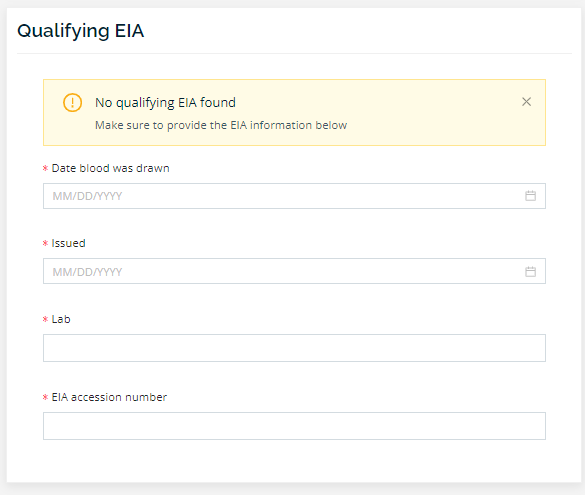The height and width of the screenshot is (495, 585).
Task: Select the Date blood was drawn label
Action: (110, 168)
